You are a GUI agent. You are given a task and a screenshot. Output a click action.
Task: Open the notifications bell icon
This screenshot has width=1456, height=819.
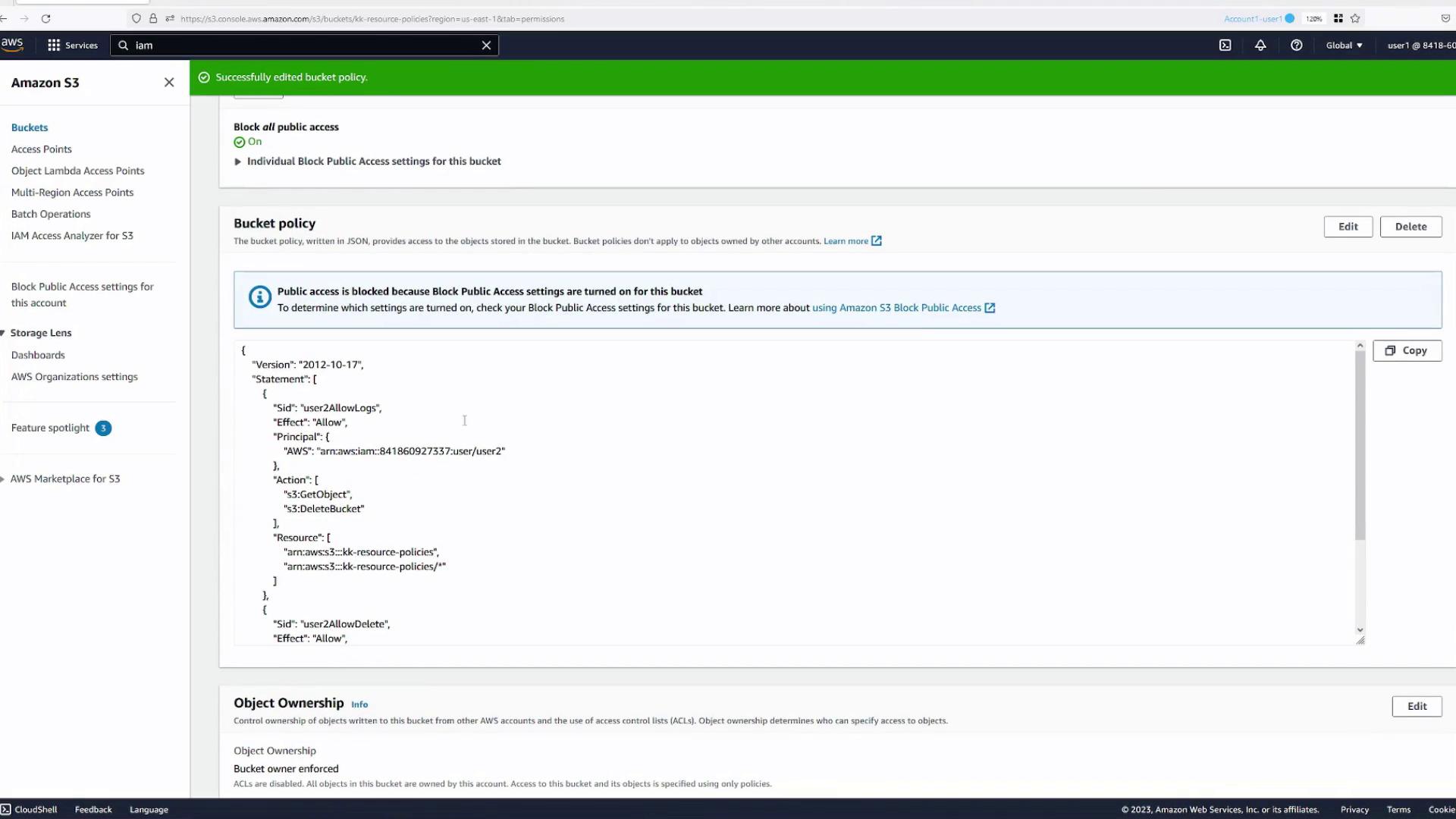pos(1260,45)
